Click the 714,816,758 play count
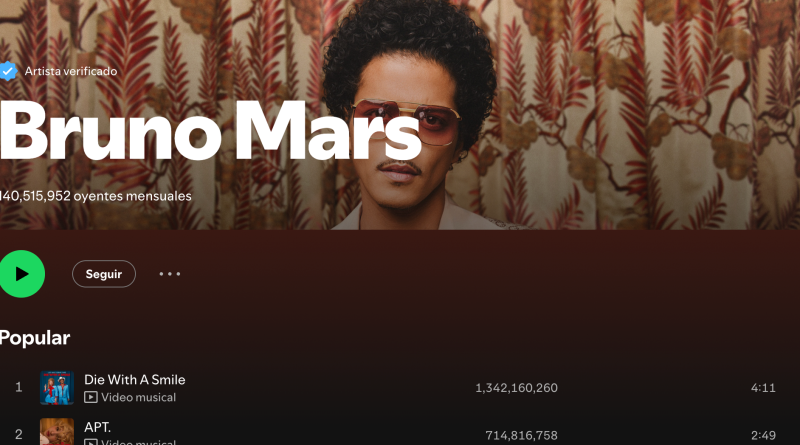 [521, 435]
